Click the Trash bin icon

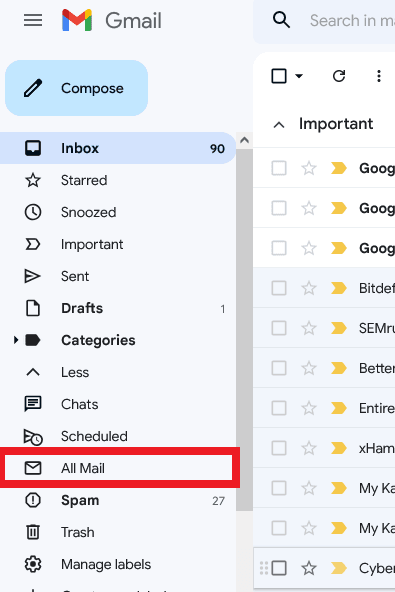pyautogui.click(x=33, y=532)
